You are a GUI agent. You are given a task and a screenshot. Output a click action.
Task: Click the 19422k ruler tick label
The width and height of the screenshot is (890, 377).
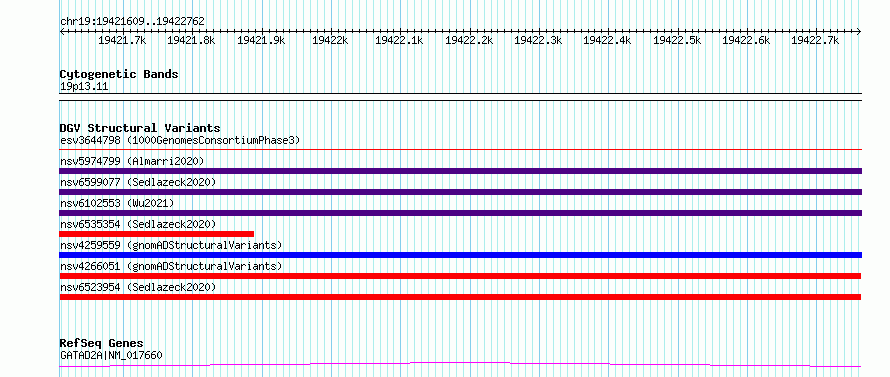(x=330, y=40)
